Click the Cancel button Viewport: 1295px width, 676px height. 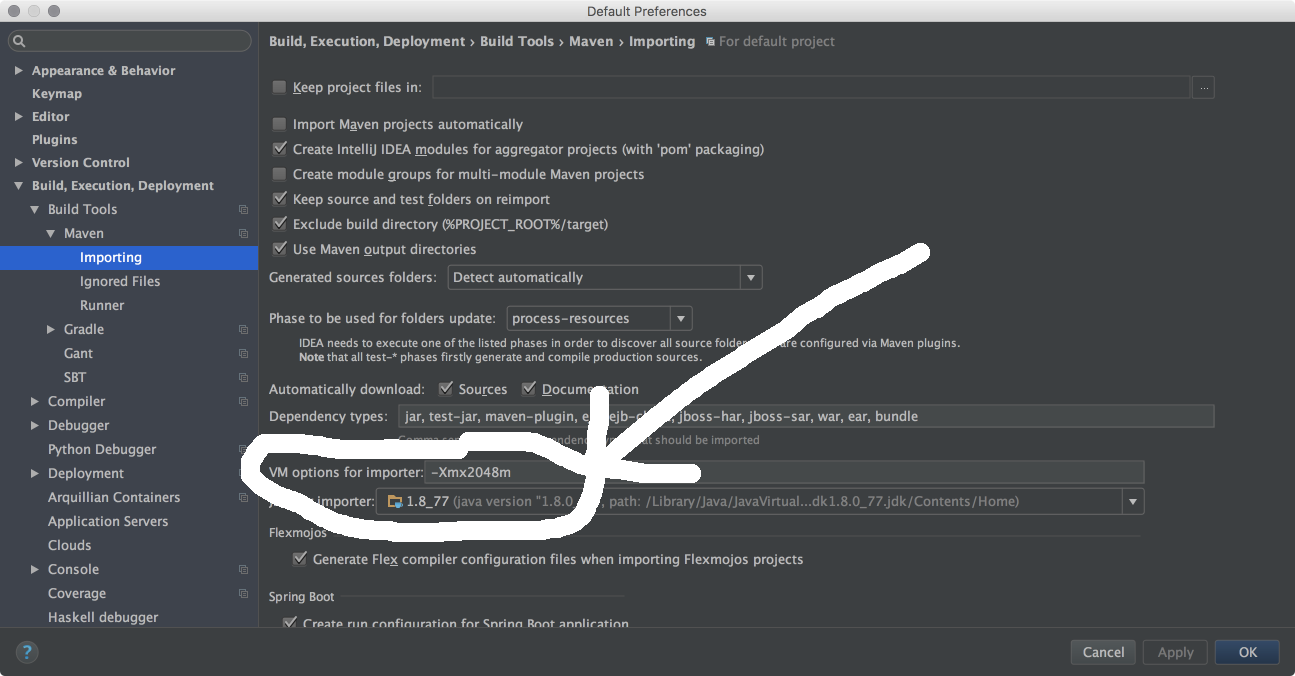coord(1103,652)
